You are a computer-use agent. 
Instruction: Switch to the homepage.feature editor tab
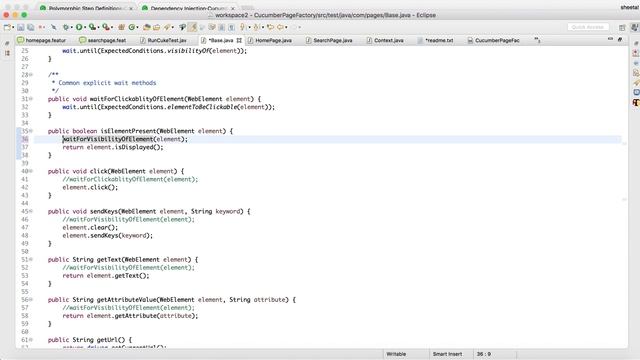pos(42,40)
